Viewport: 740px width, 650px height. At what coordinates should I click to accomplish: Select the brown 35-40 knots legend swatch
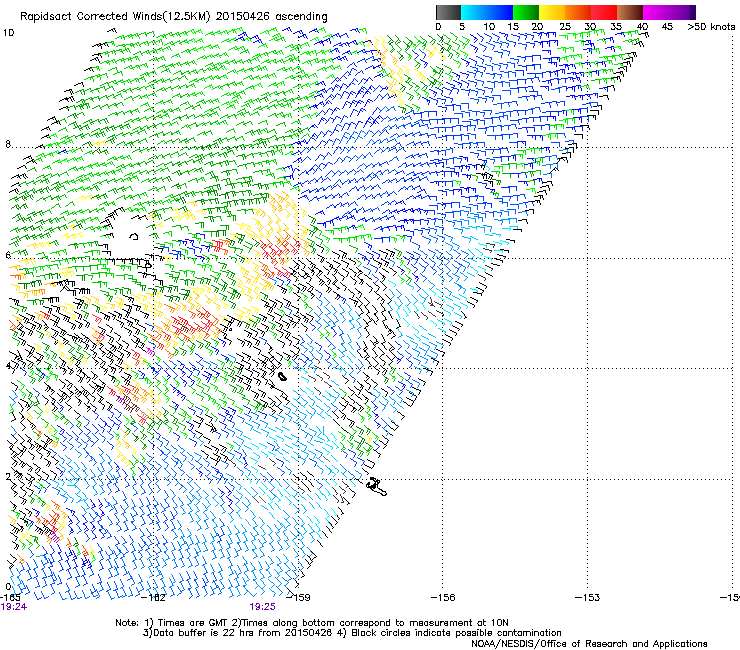click(630, 12)
